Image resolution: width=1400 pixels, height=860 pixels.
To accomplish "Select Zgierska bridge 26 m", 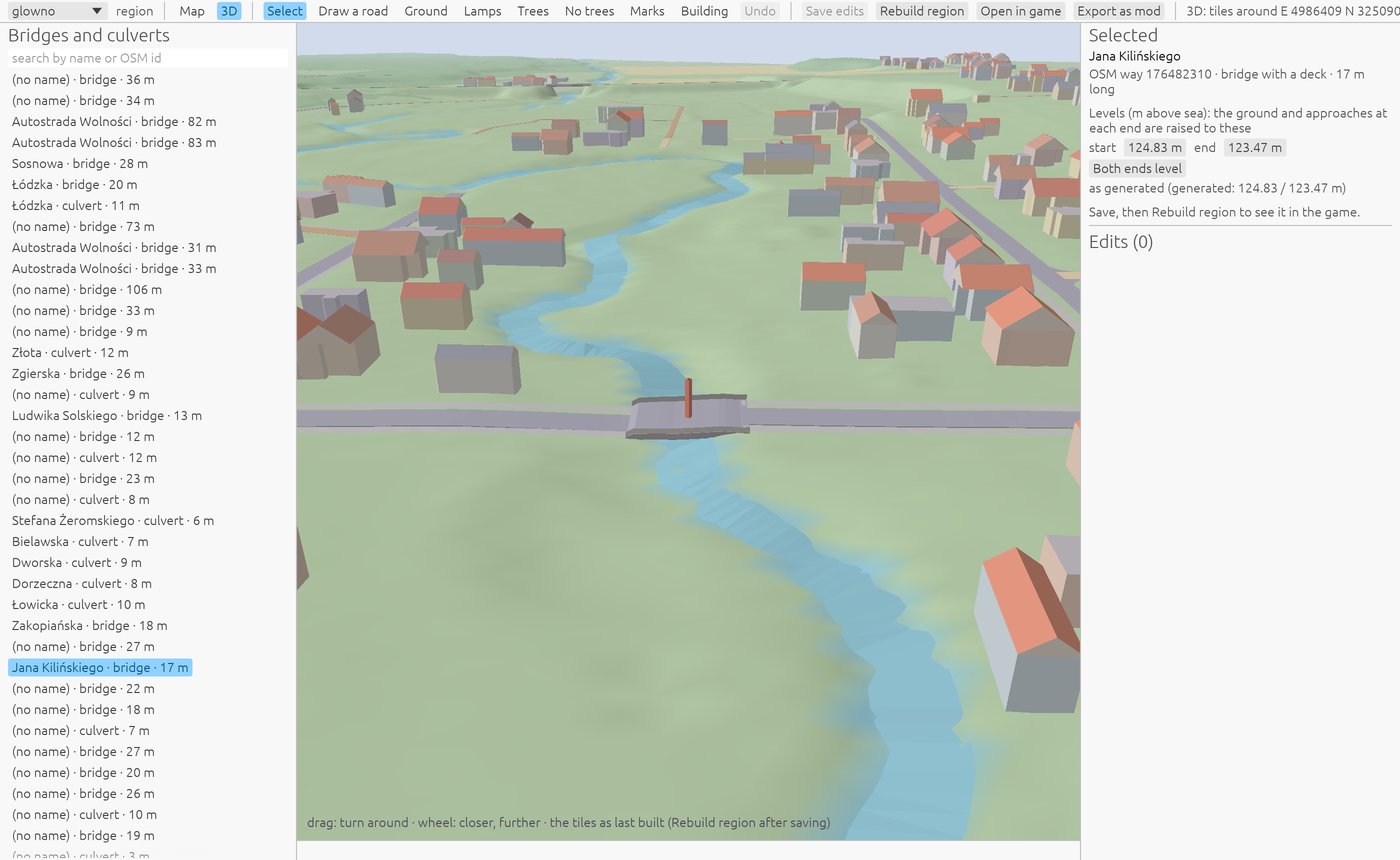I will pyautogui.click(x=78, y=374).
